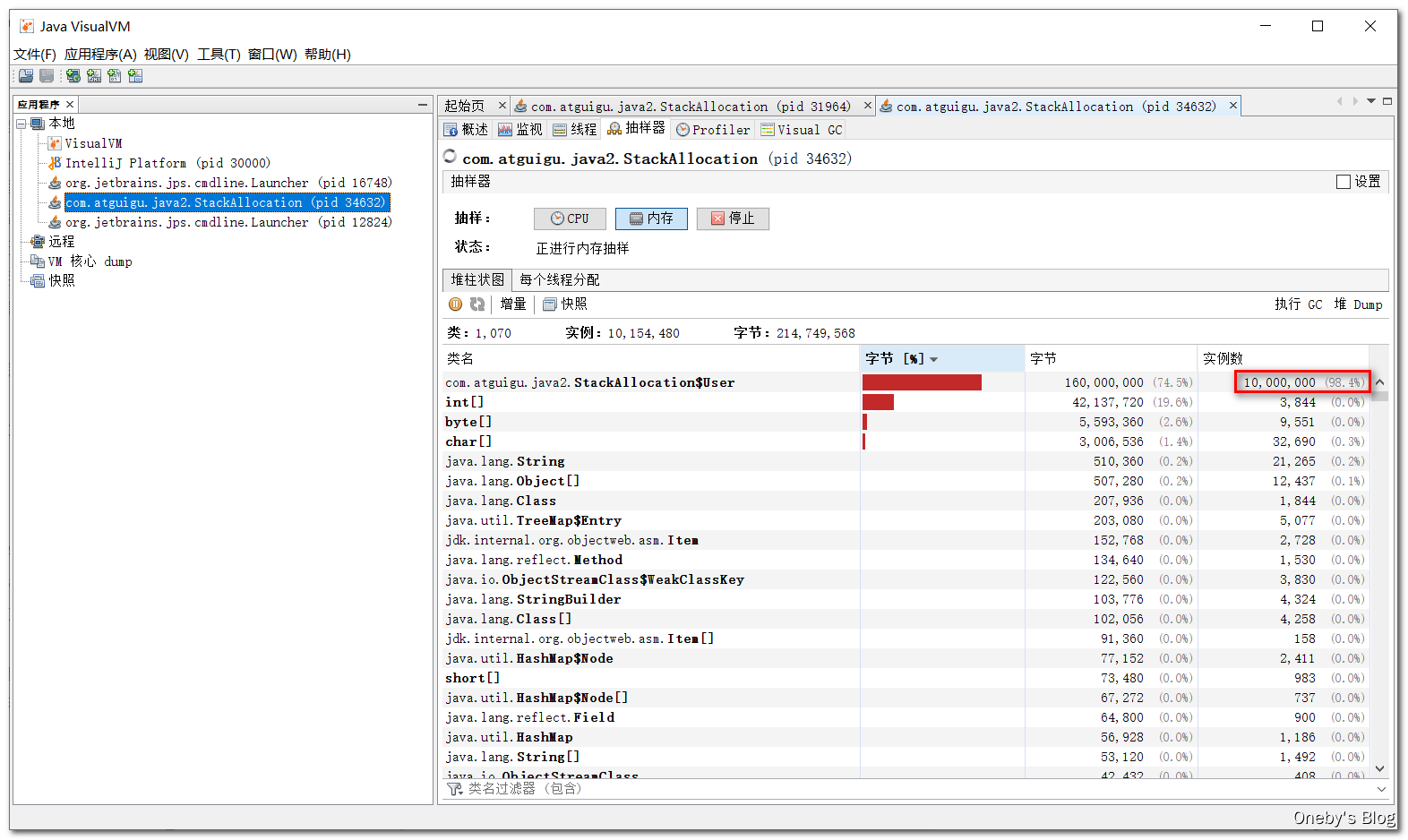Click the 远程 remote hosts node
This screenshot has width=1408, height=840.
pos(61,242)
